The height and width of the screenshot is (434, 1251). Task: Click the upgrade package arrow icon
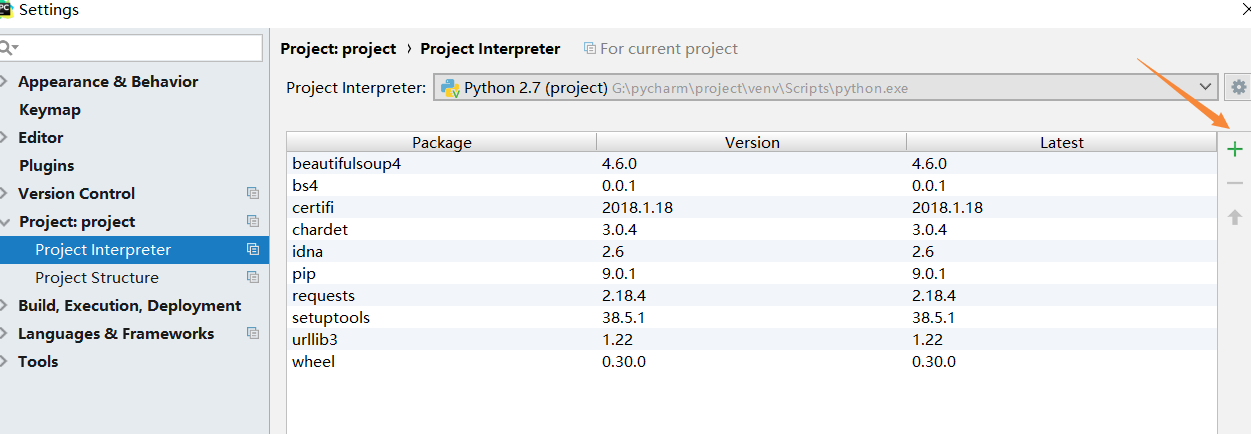(1235, 216)
